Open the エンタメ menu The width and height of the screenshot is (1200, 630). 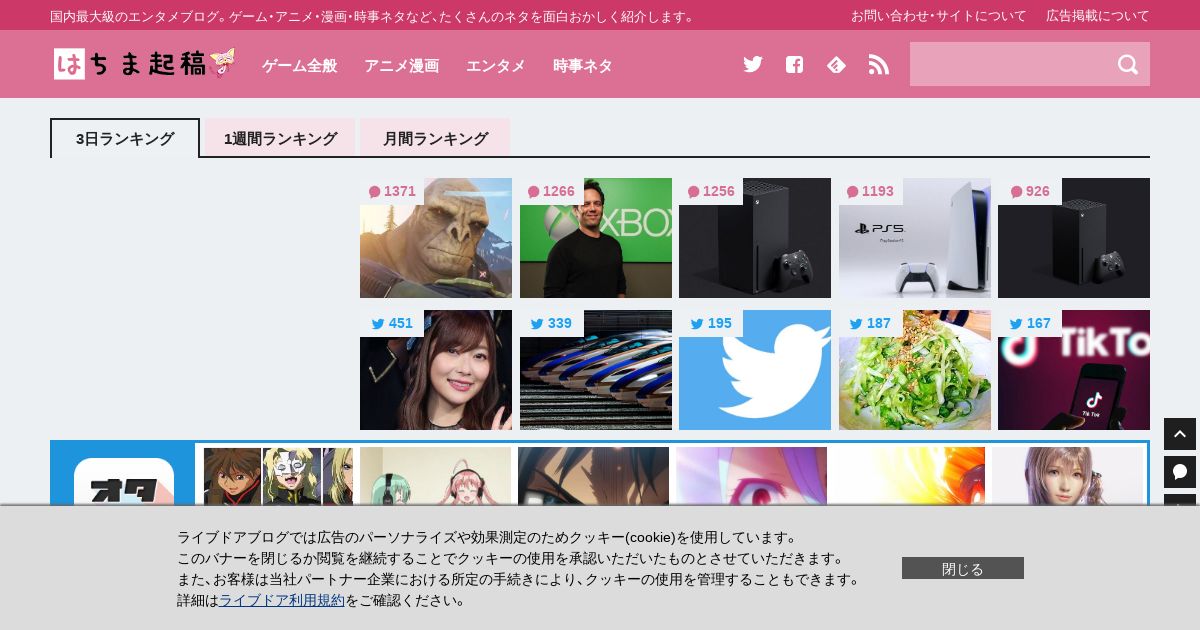click(496, 65)
